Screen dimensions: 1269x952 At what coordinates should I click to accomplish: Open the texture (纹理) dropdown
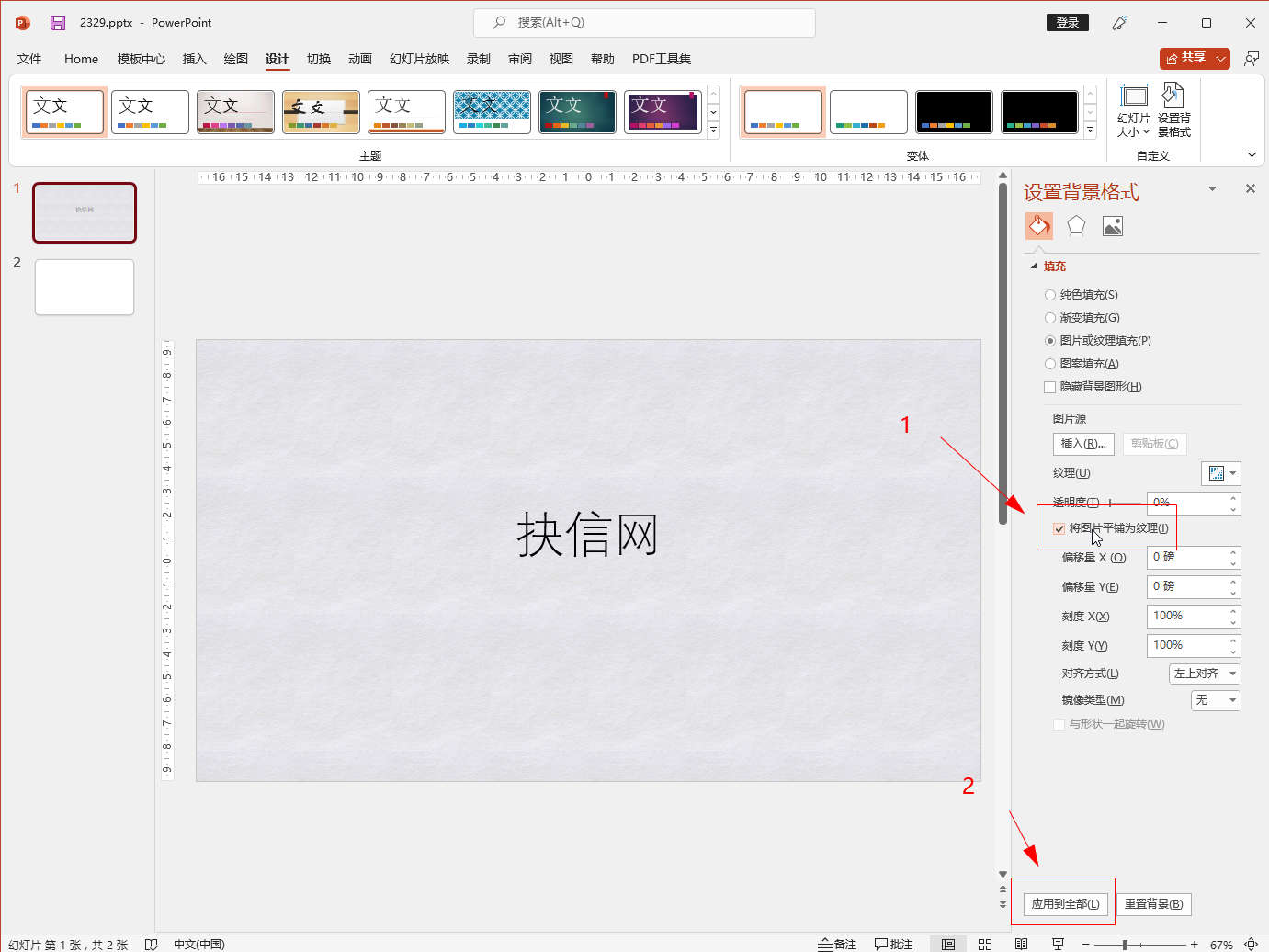(x=1221, y=473)
